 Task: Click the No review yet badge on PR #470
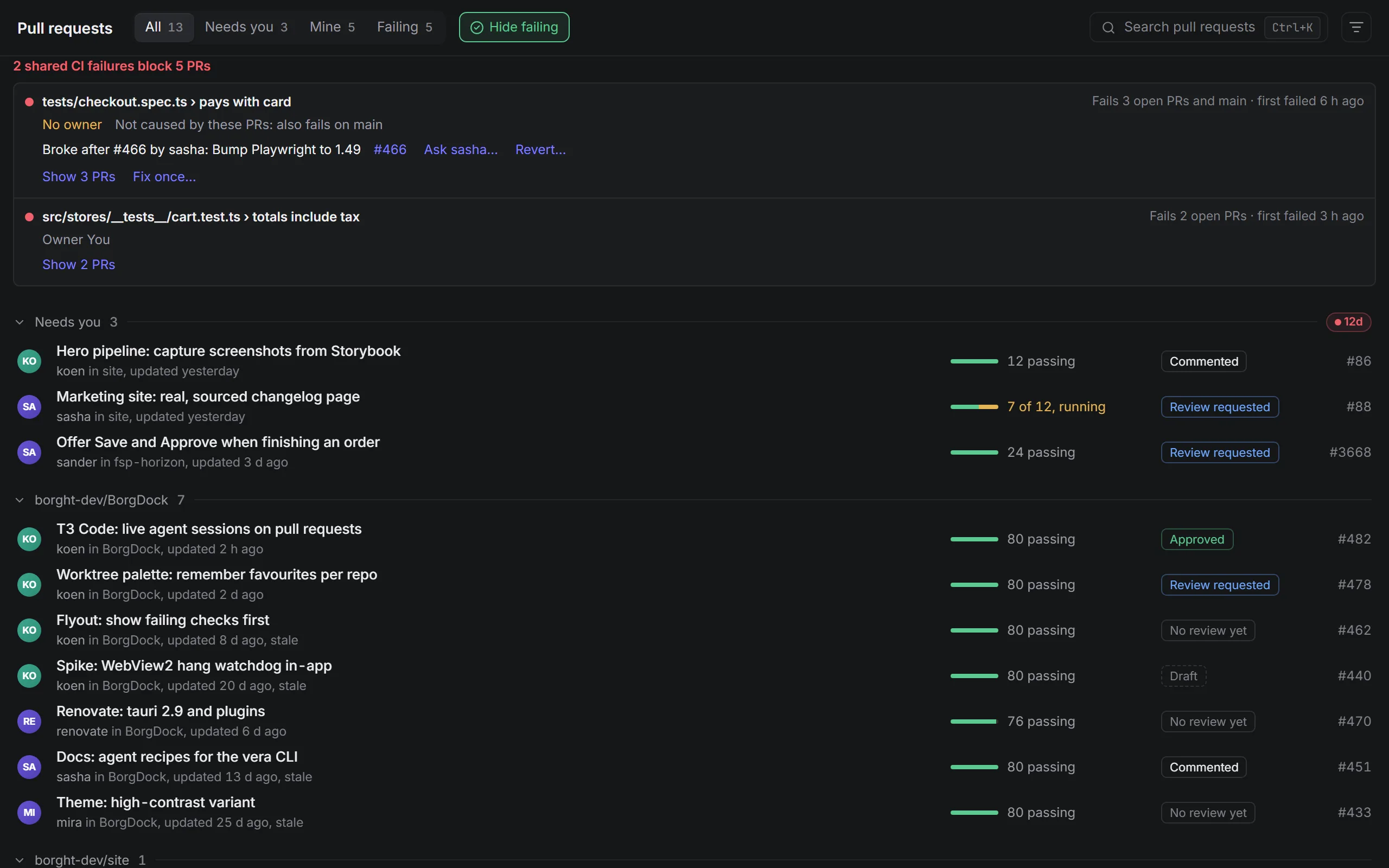point(1208,722)
